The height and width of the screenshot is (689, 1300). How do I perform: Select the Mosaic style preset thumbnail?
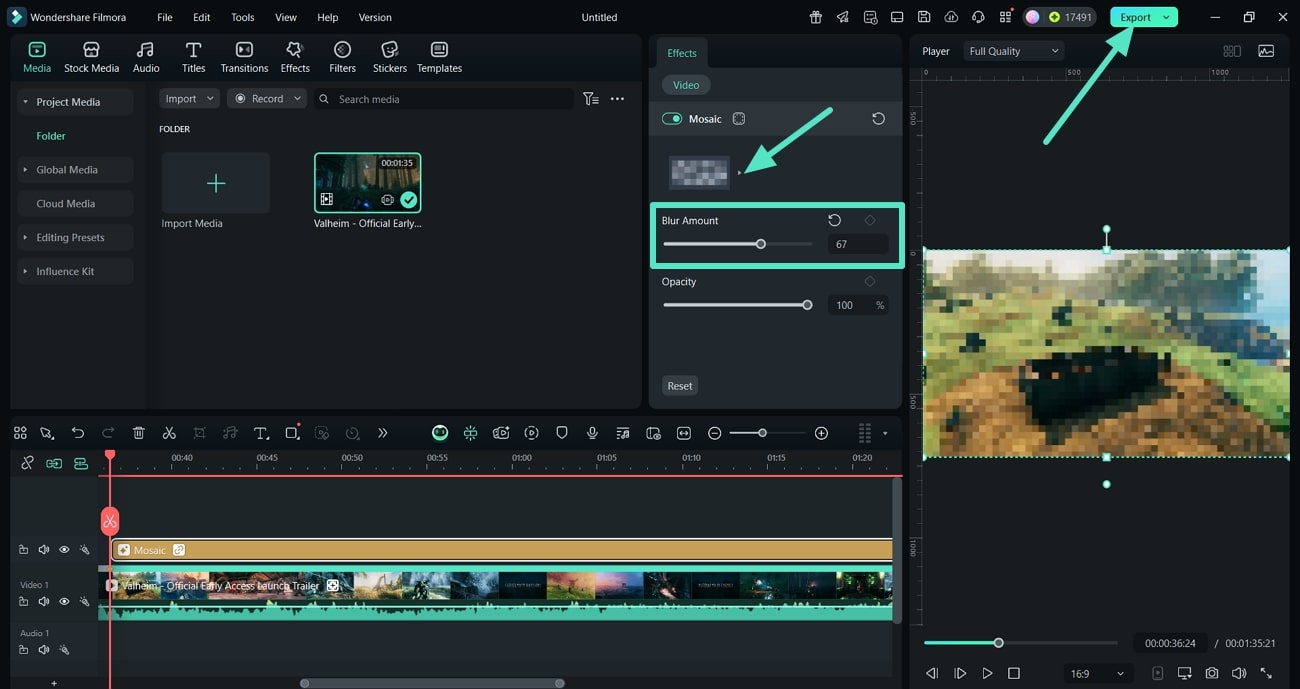pyautogui.click(x=700, y=173)
